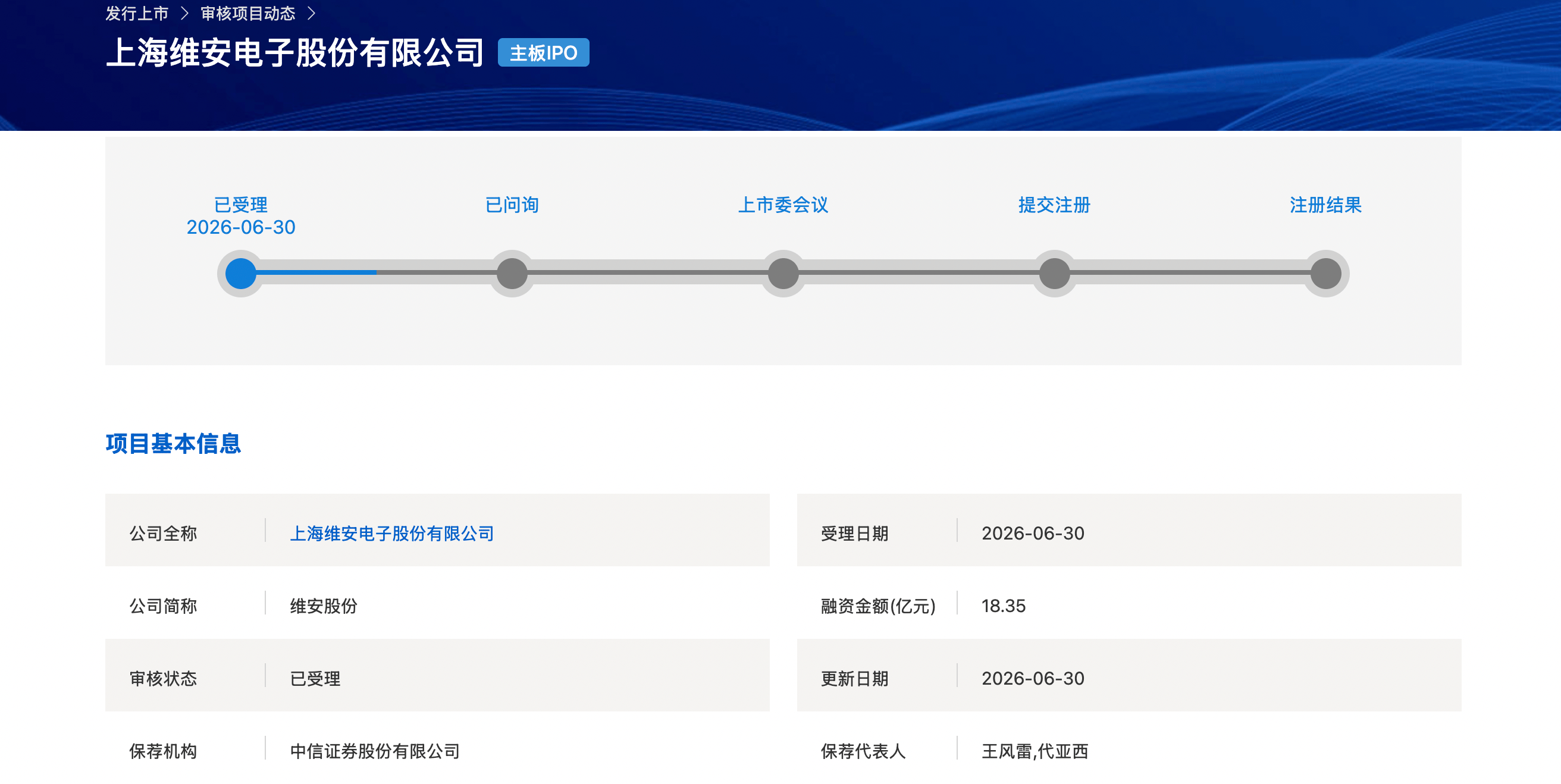The image size is (1561, 784).
Task: Open the 审核项目动态 breadcrumb link
Action: tap(248, 13)
